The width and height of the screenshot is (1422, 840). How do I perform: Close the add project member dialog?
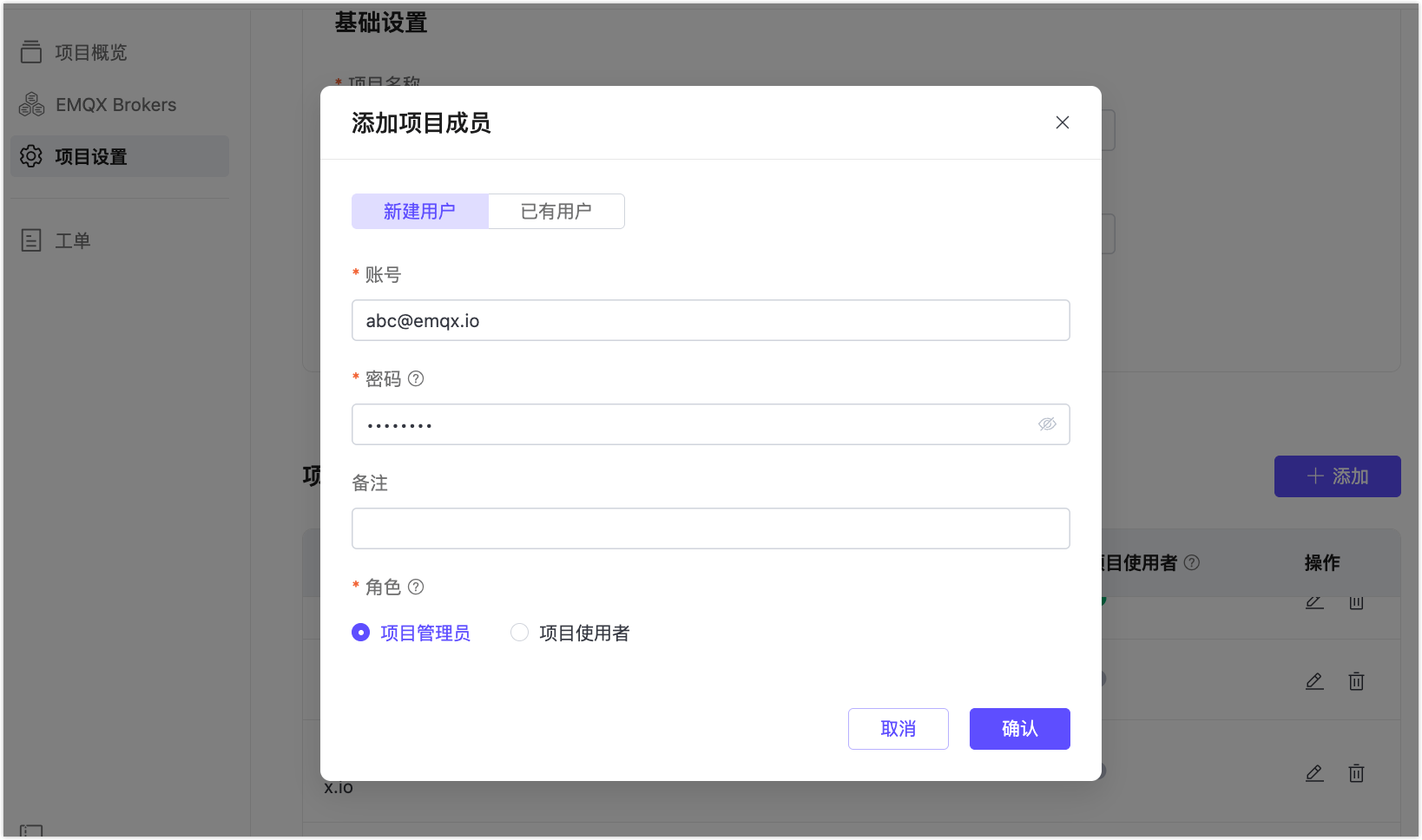coord(1062,122)
